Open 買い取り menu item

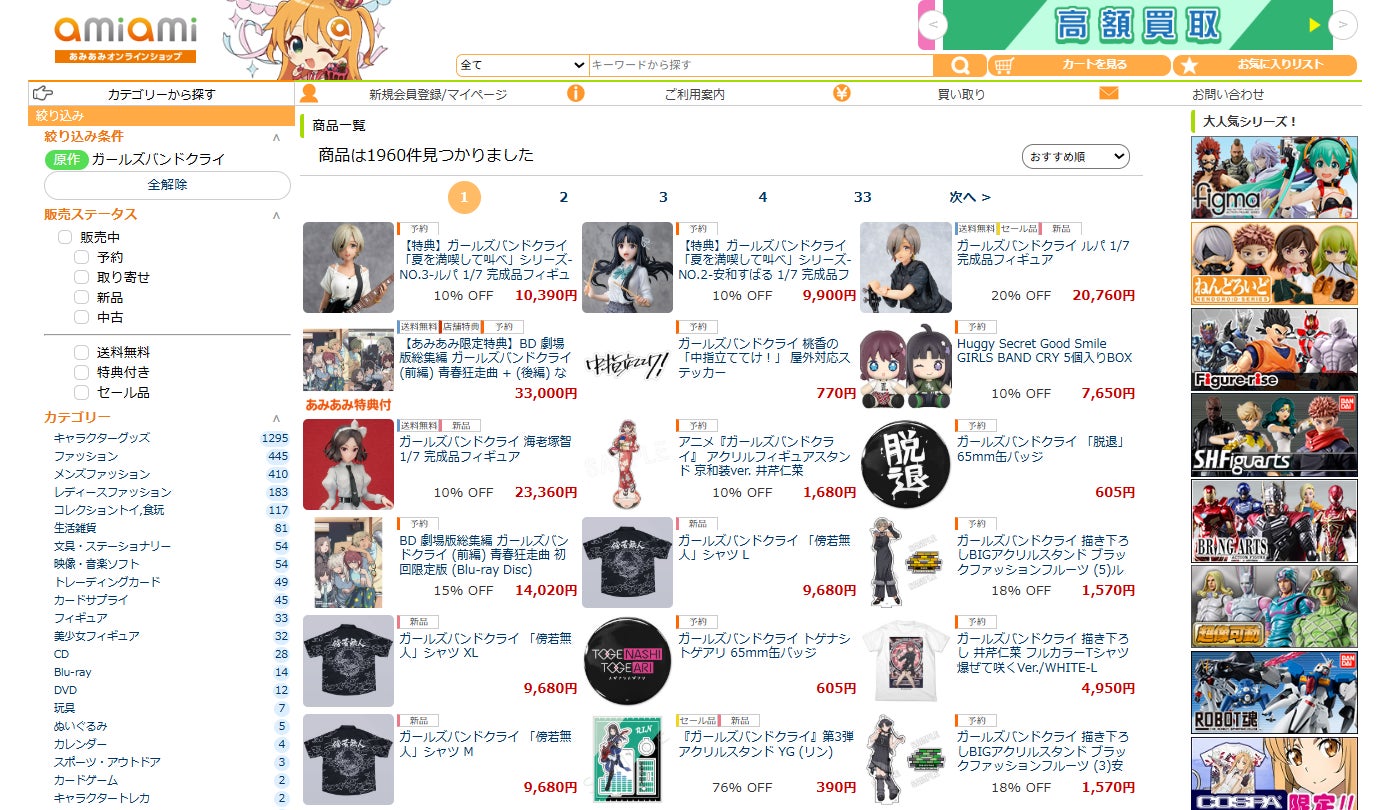point(961,94)
